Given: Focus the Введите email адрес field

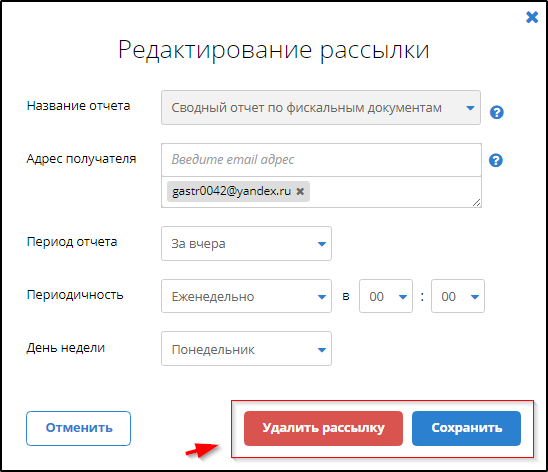Looking at the screenshot, I should [x=322, y=160].
